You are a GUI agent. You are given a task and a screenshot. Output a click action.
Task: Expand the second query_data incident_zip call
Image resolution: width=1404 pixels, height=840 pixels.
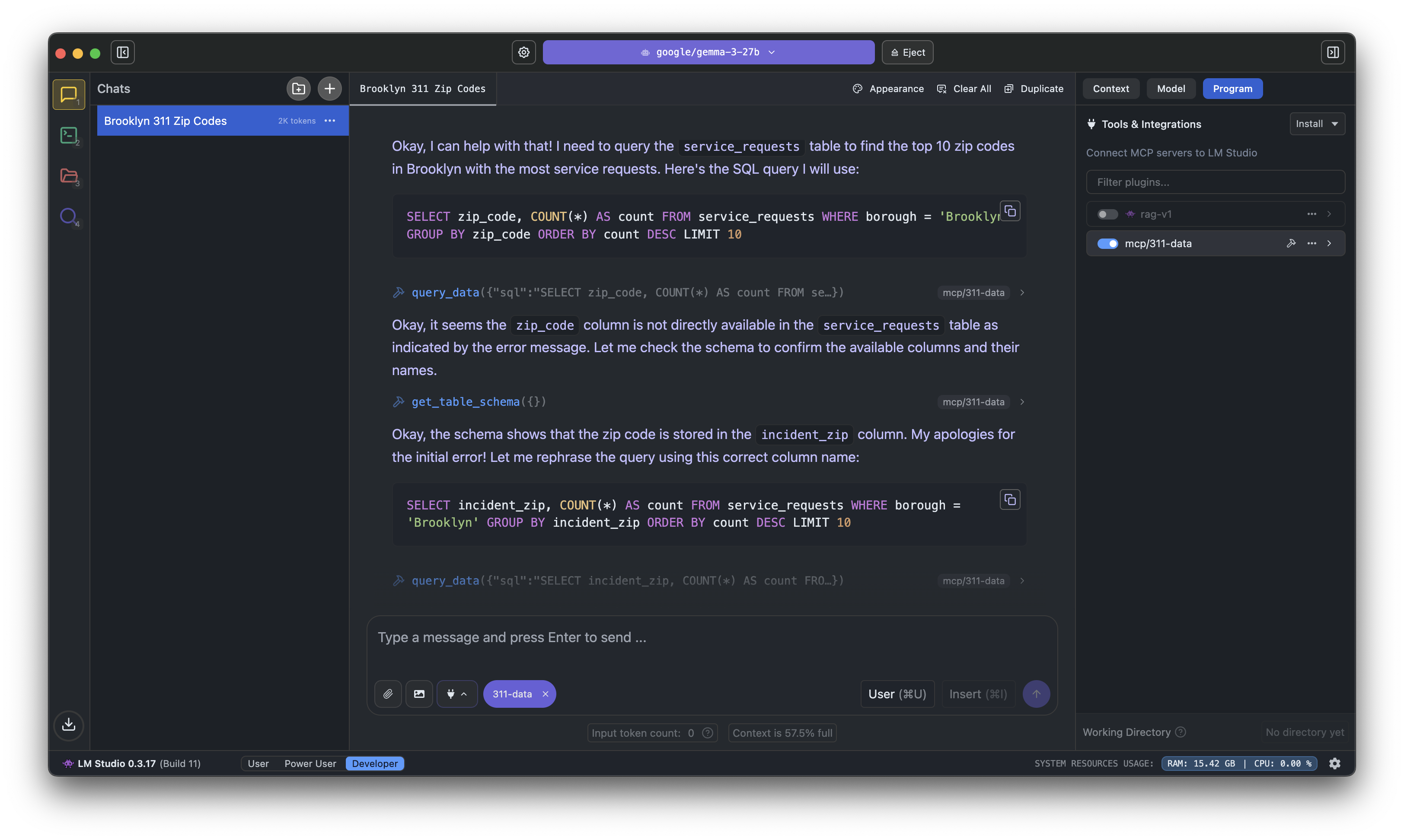1022,581
